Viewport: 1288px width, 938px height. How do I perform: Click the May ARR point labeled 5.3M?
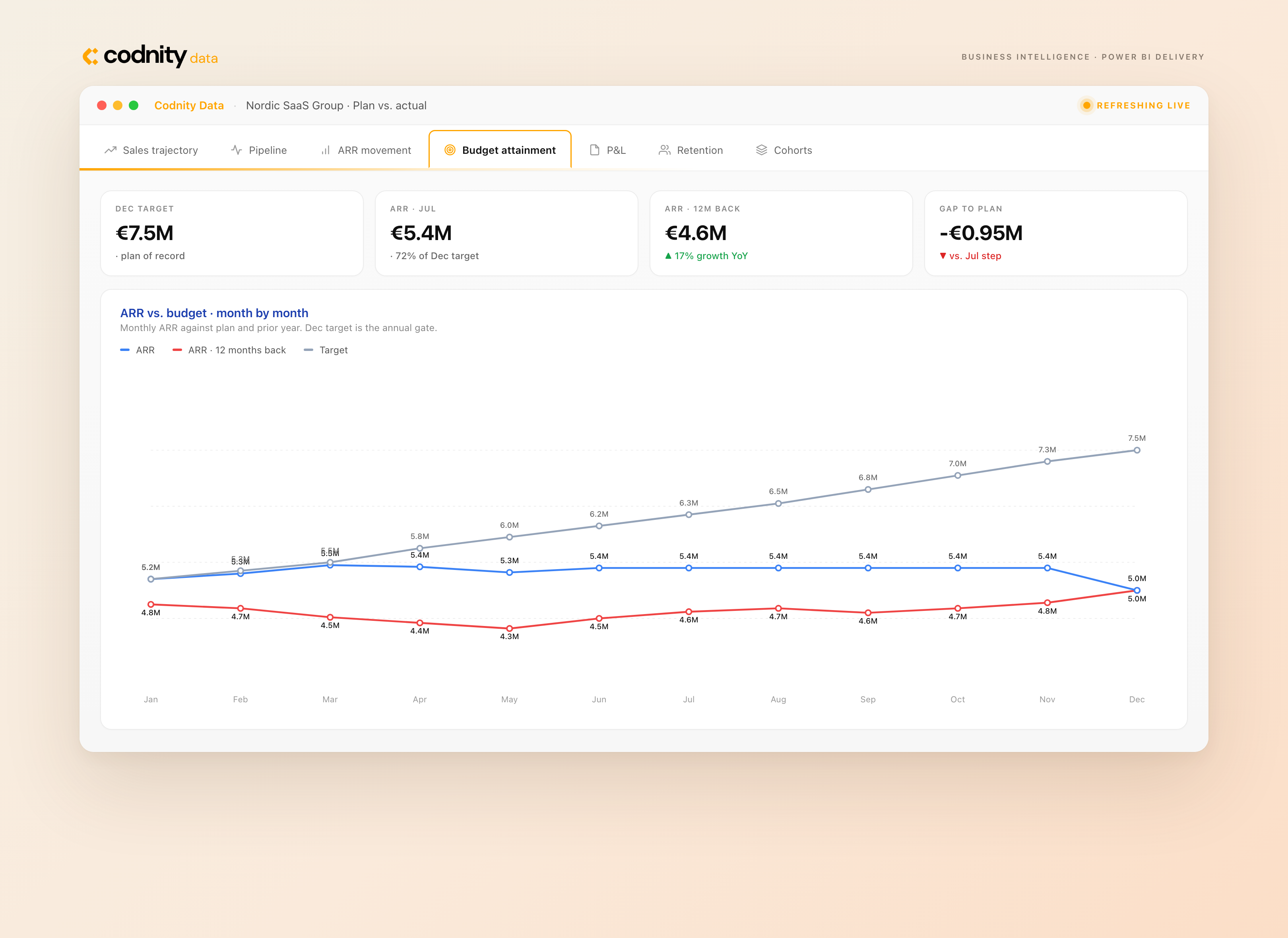(509, 572)
